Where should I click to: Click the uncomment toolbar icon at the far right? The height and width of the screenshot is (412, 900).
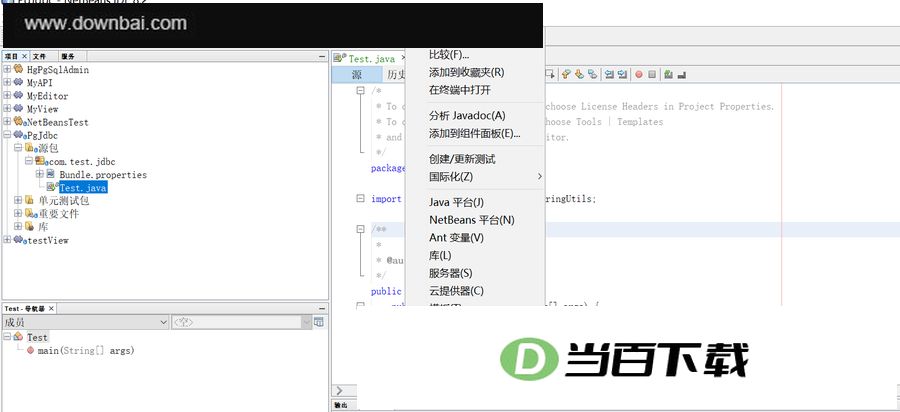click(682, 75)
